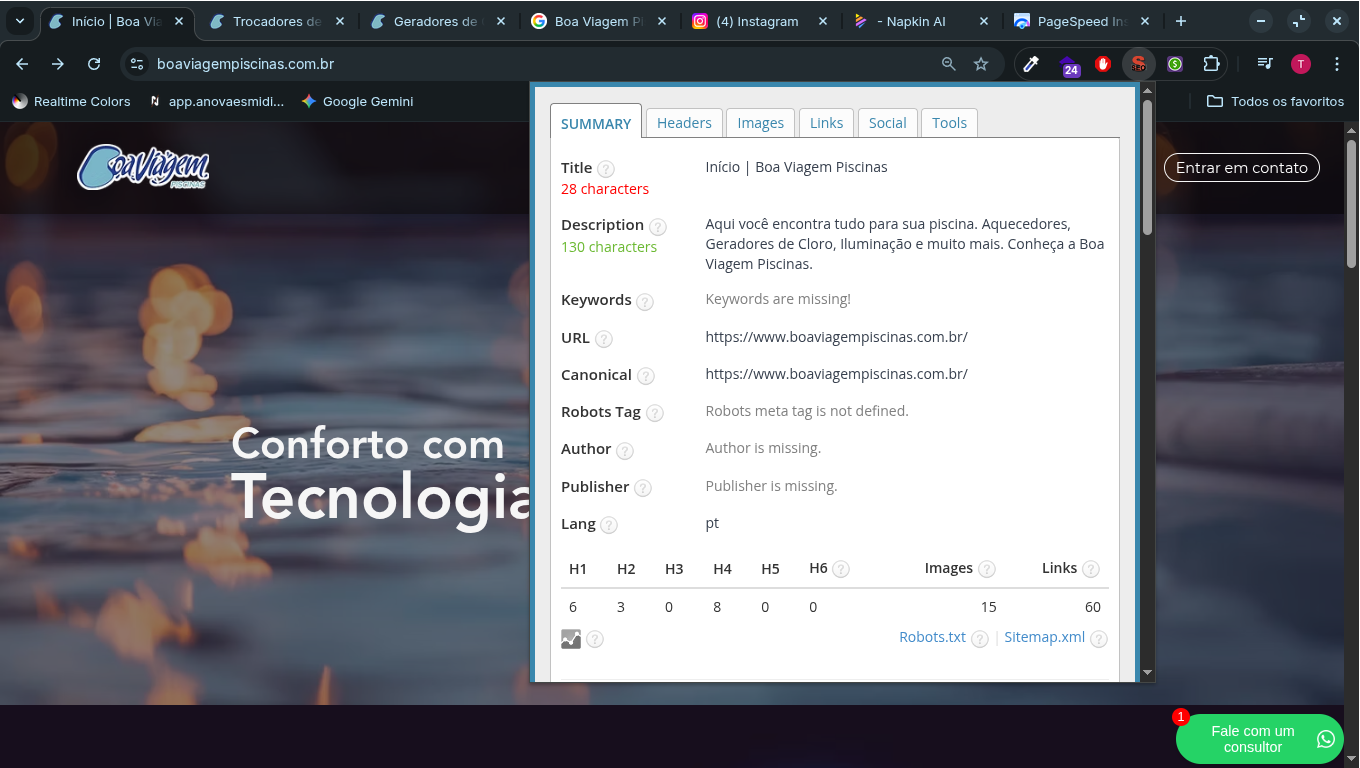1360x768 pixels.
Task: Open the Chrome three-dot menu
Action: tap(1337, 64)
